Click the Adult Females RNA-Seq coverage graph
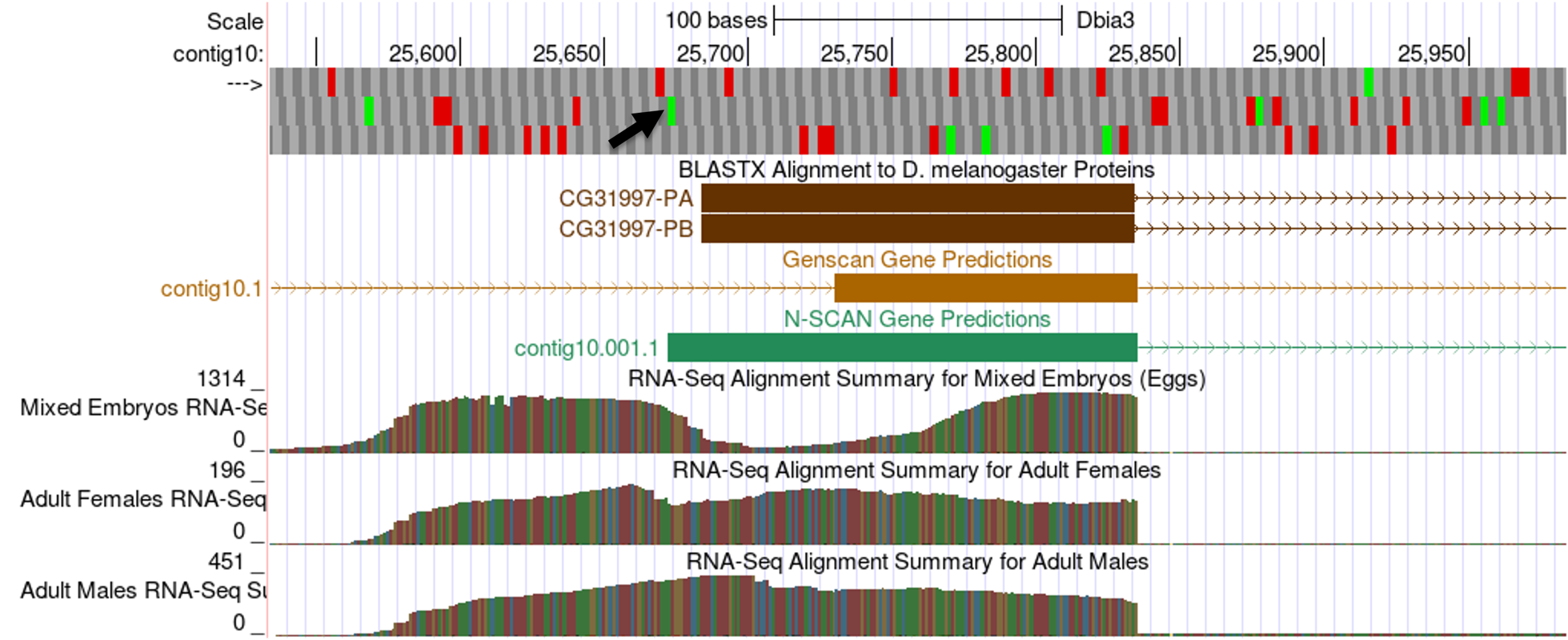The image size is (1568, 640). pos(704,514)
